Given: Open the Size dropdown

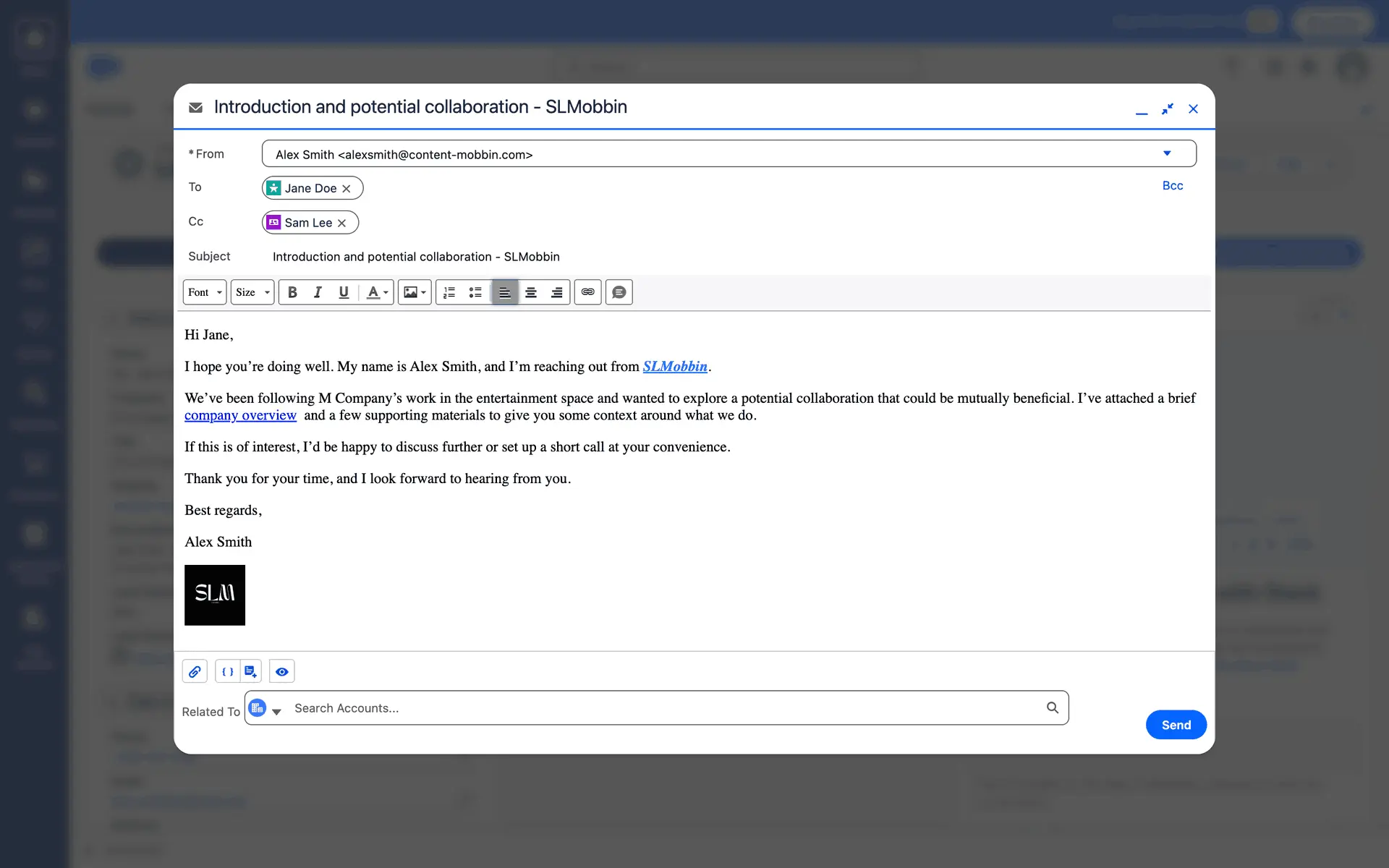Looking at the screenshot, I should pos(252,292).
